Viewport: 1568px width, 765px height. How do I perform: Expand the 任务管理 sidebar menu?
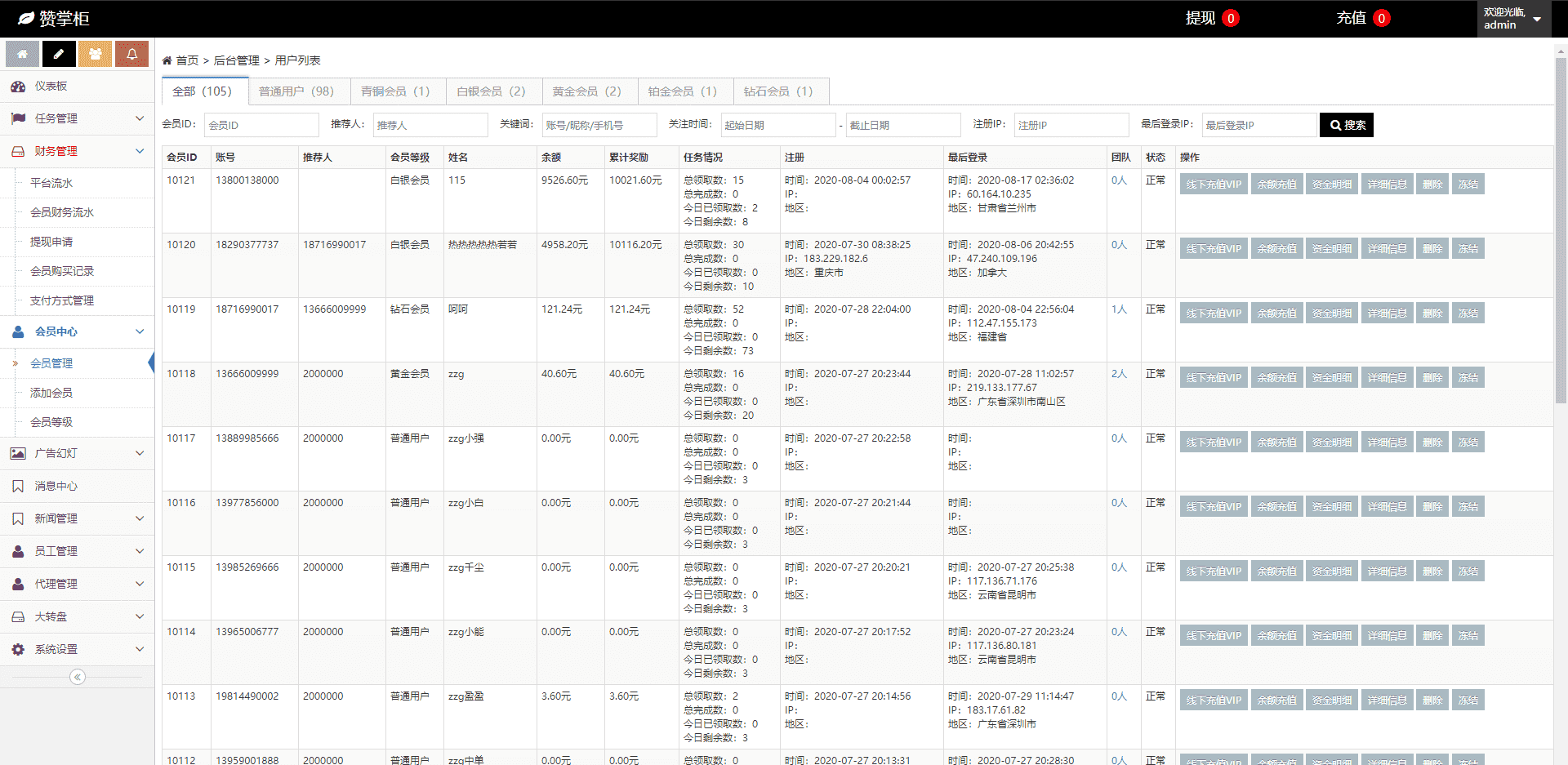click(77, 118)
